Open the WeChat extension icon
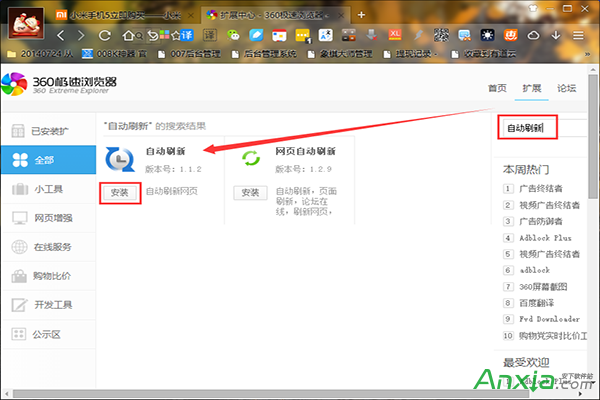This screenshot has height=400, width=600. (x=233, y=36)
